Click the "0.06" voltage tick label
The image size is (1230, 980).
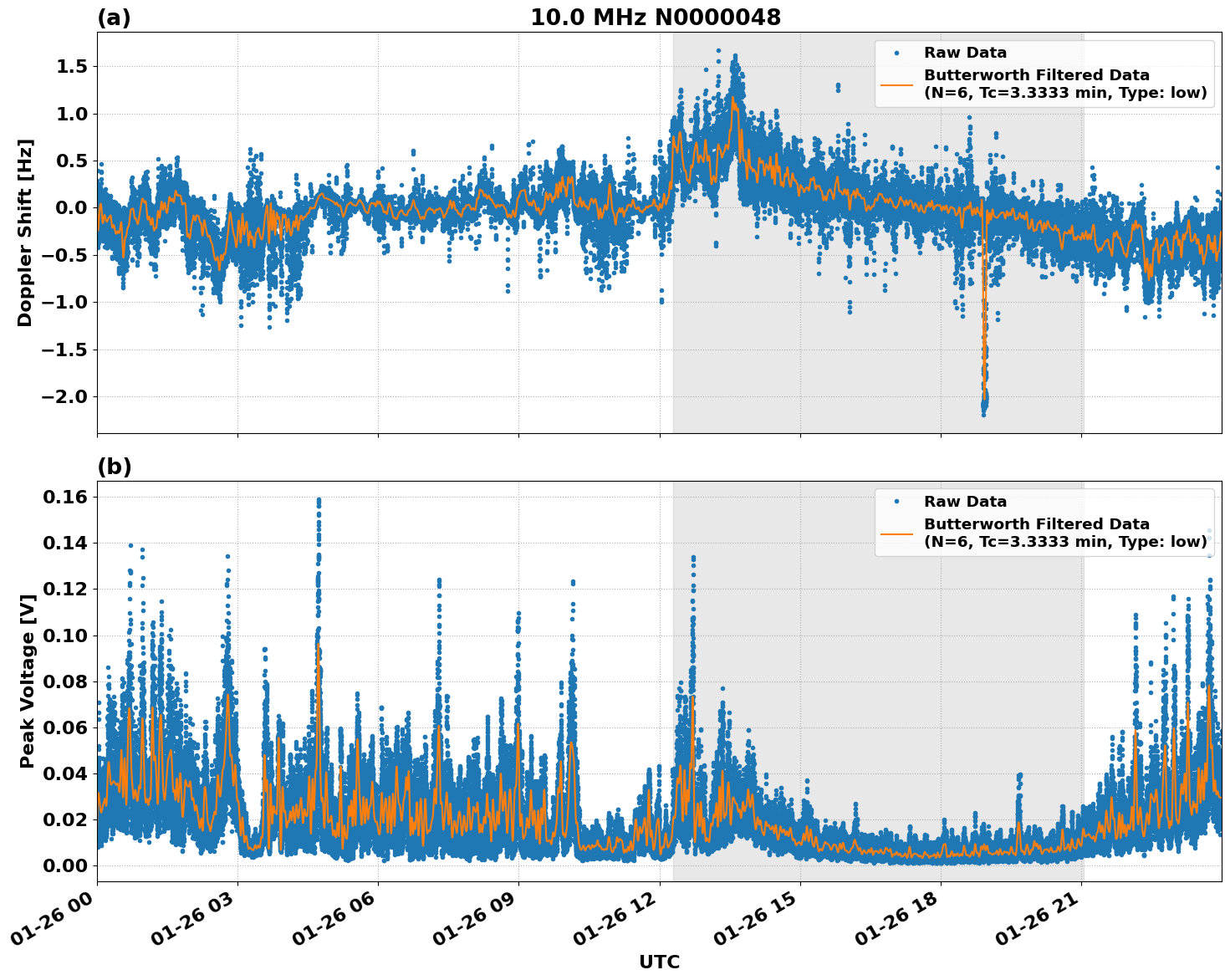(x=67, y=727)
